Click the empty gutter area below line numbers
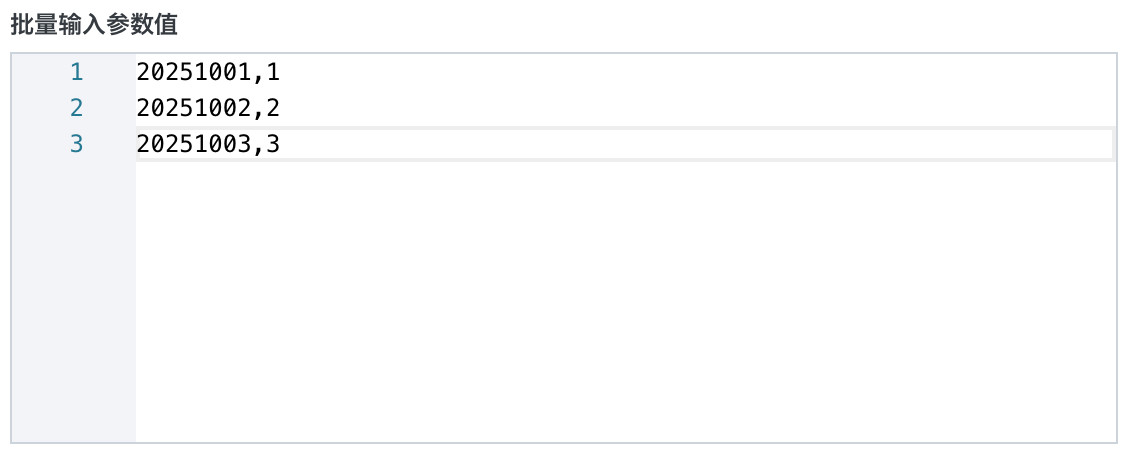 click(73, 300)
